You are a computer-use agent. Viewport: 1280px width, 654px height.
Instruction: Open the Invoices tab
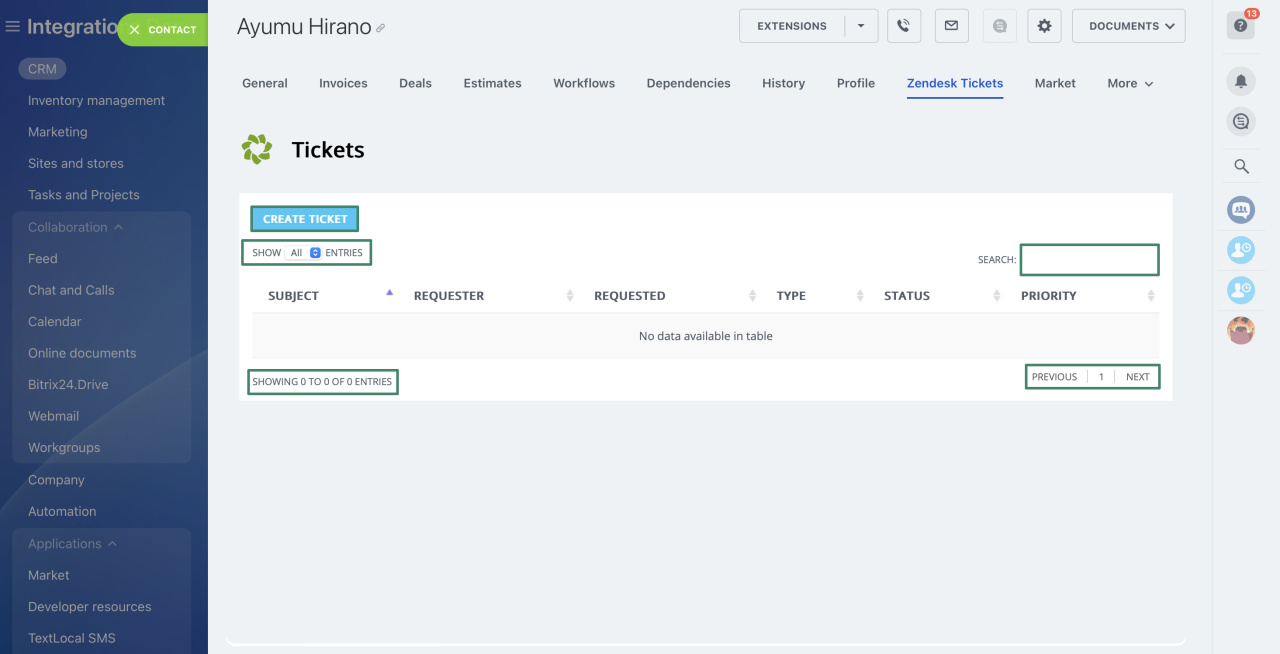point(343,83)
